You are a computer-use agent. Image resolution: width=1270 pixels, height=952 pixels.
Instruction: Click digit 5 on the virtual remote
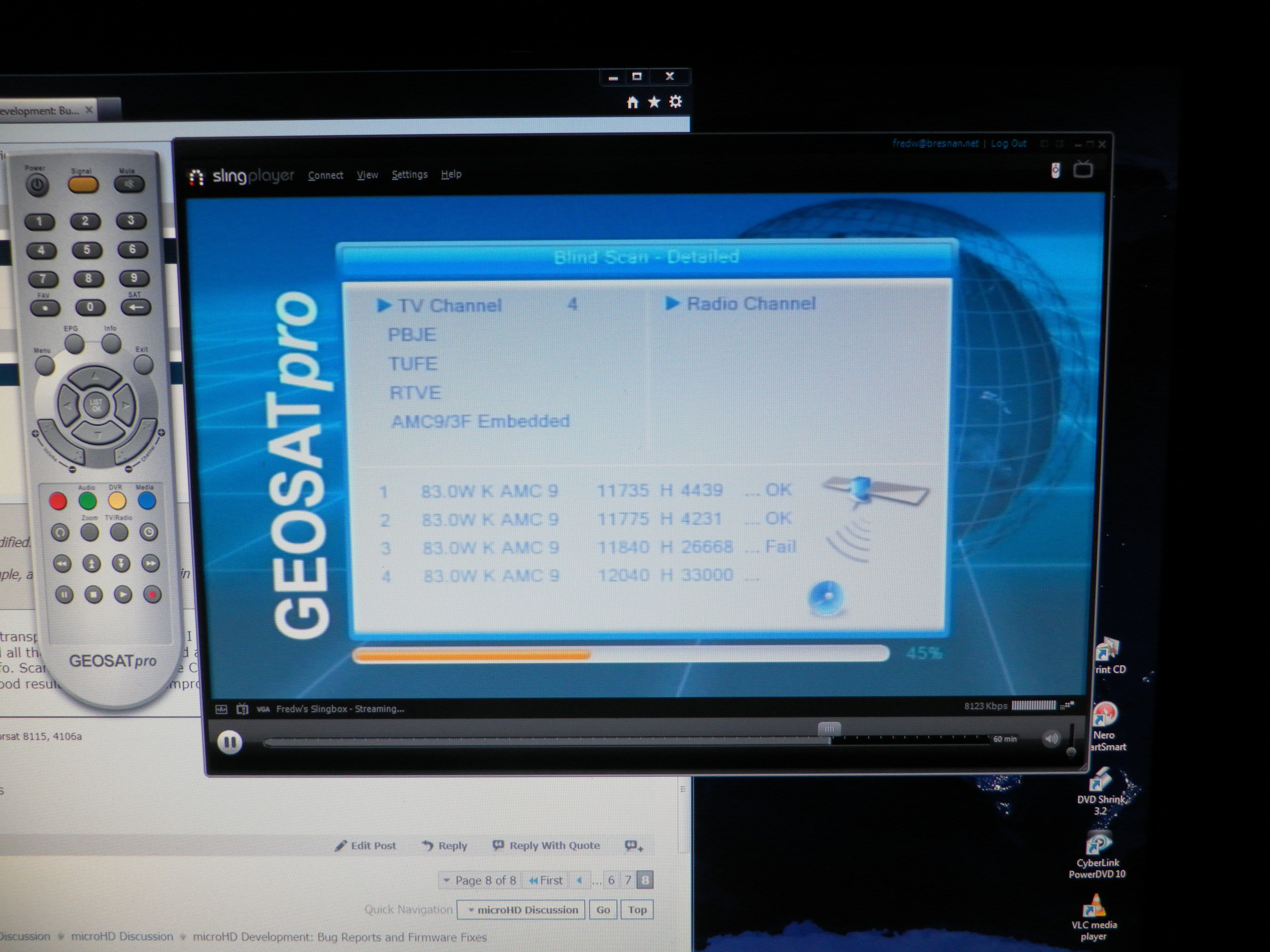(x=86, y=250)
